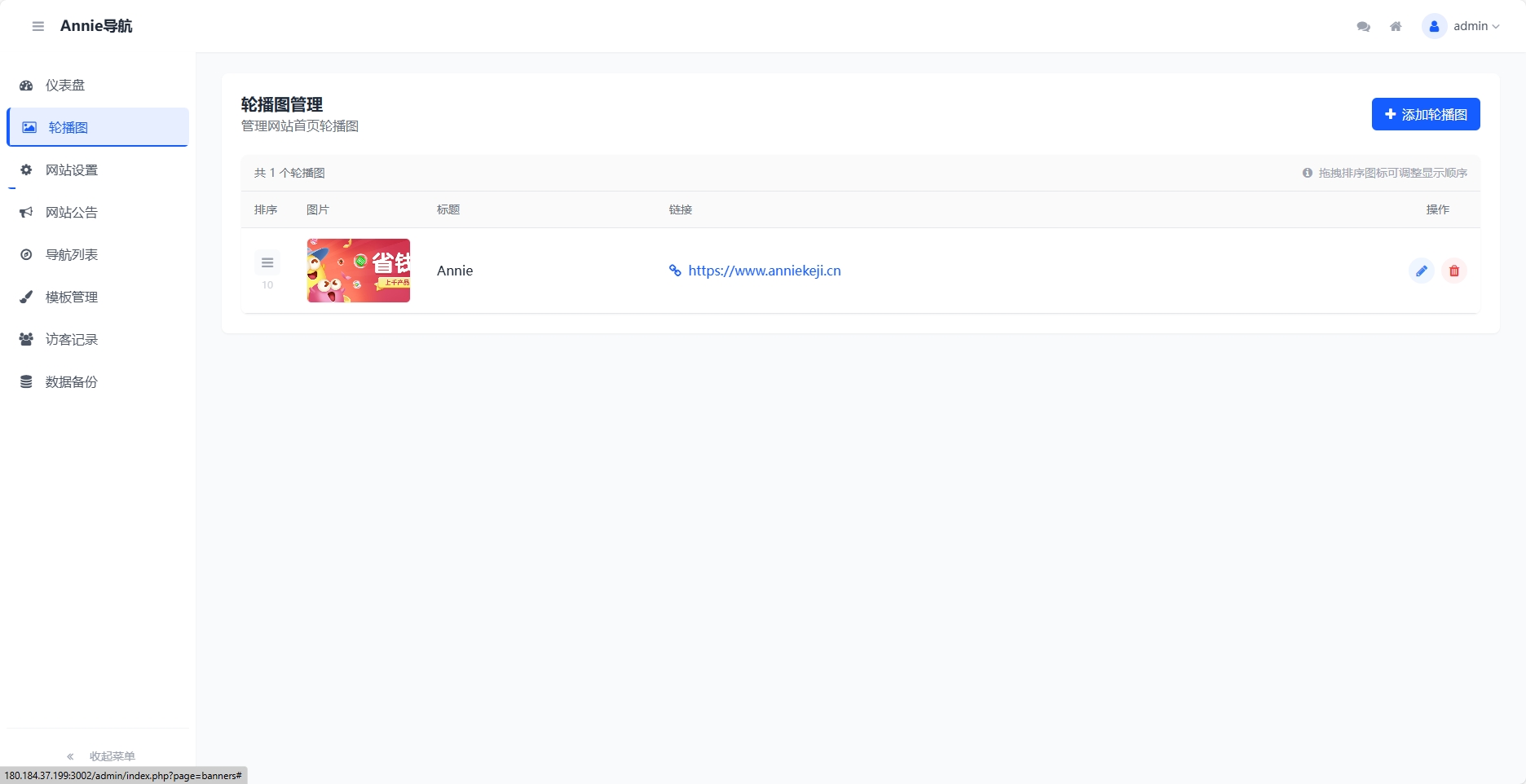Select the brush icon for 模板管理
1526x784 pixels.
pos(25,297)
